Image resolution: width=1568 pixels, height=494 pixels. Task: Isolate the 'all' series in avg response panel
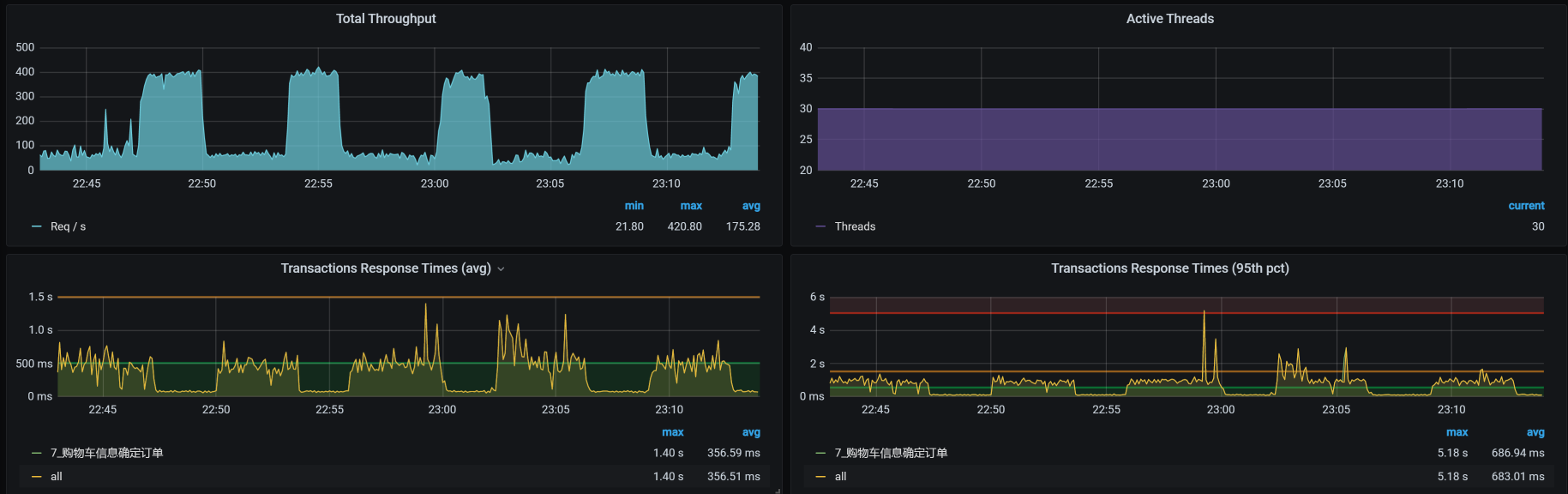pyautogui.click(x=57, y=477)
